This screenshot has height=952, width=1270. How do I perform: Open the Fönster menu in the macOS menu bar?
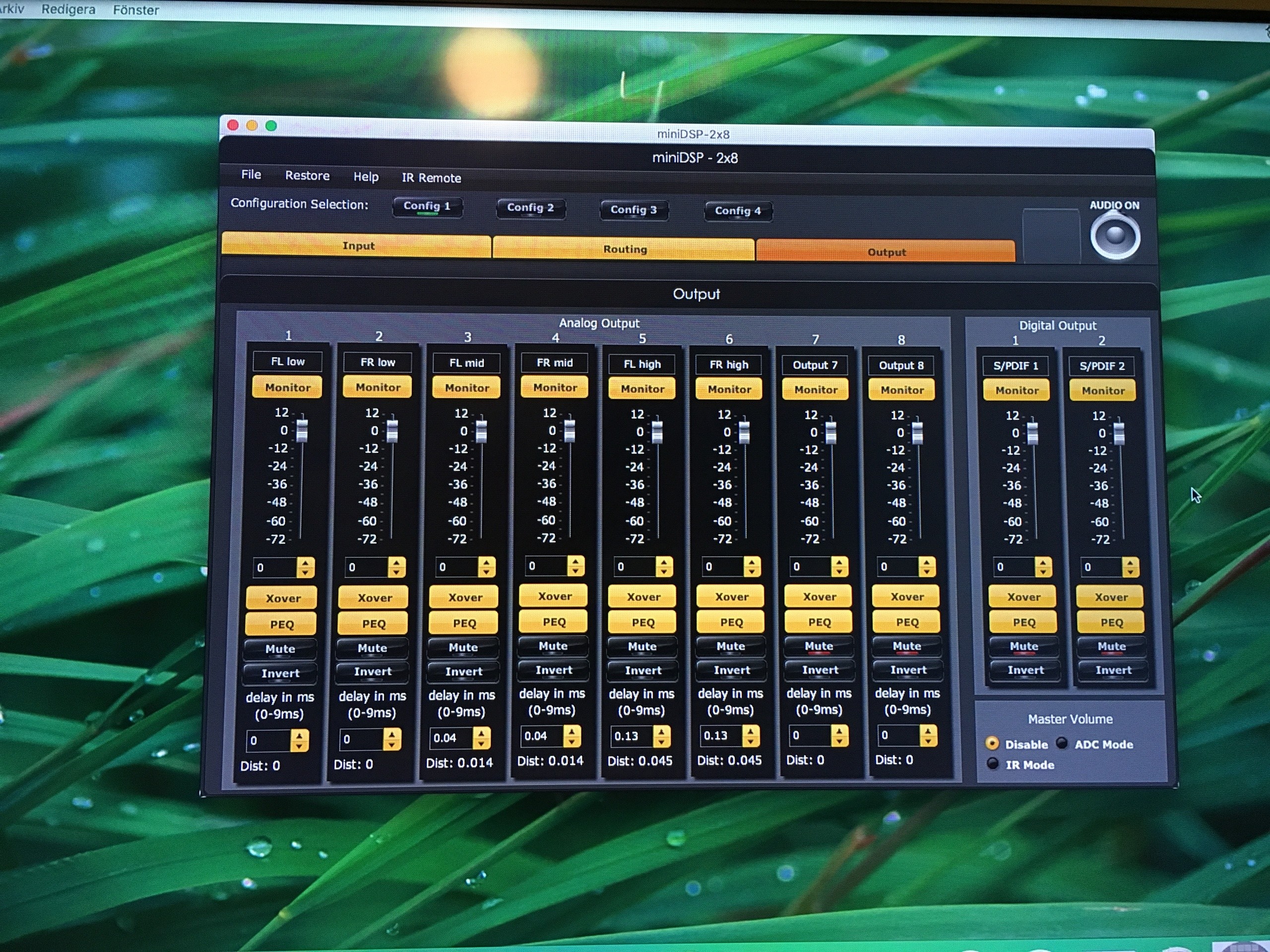pos(136,10)
